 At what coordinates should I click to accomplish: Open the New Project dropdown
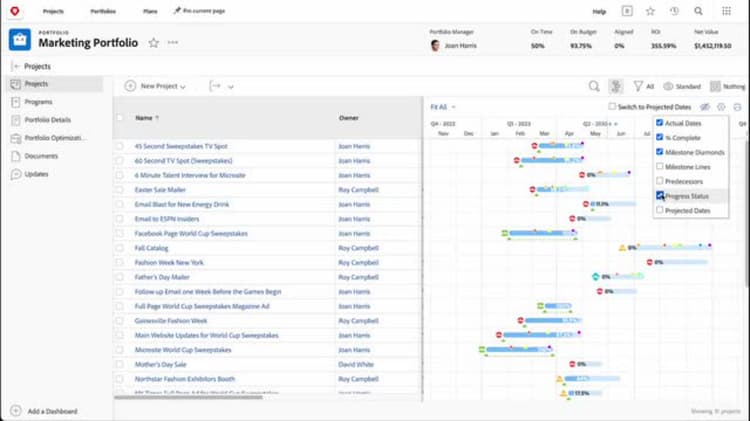(155, 86)
